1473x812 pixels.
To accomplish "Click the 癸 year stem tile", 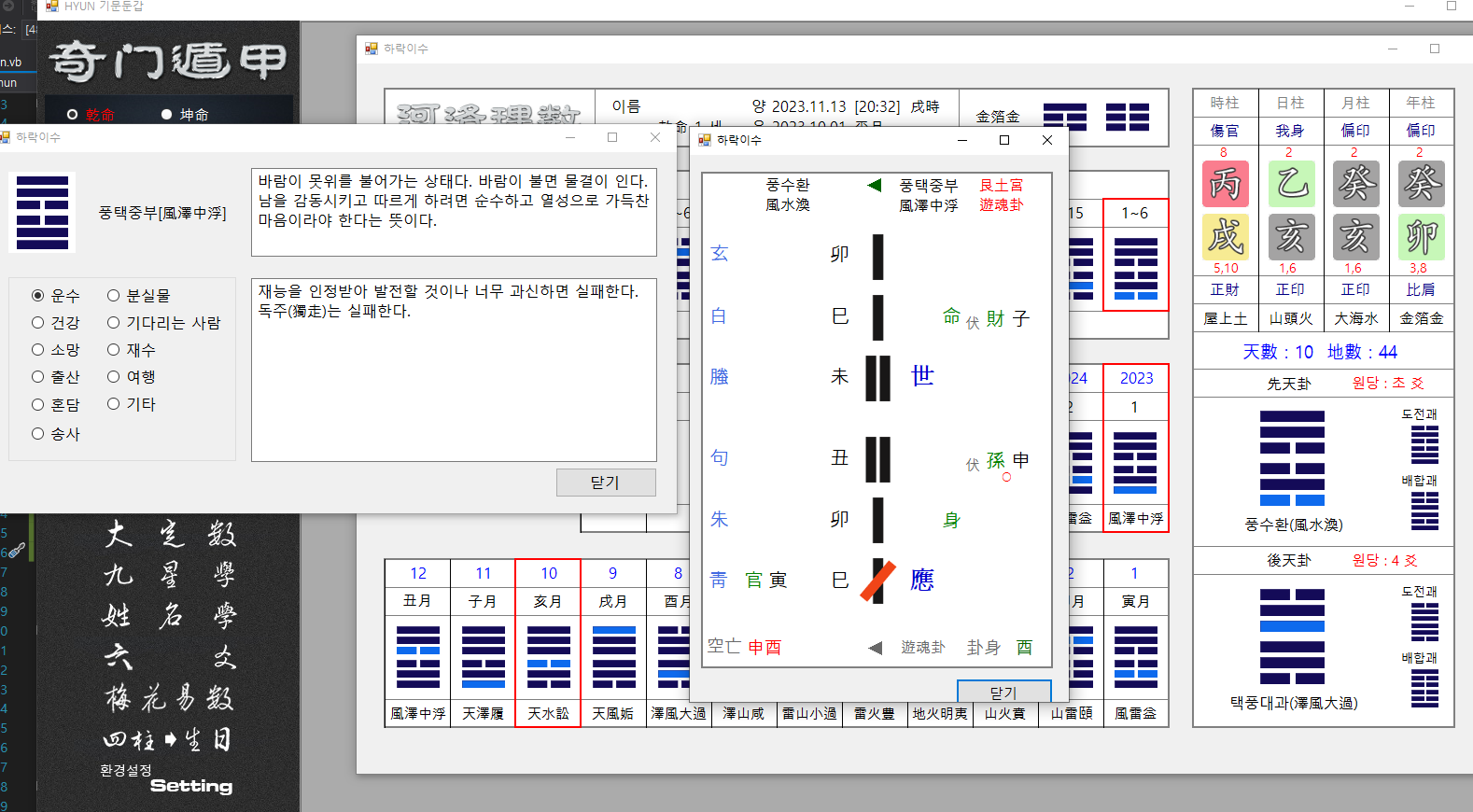I will click(x=1422, y=184).
